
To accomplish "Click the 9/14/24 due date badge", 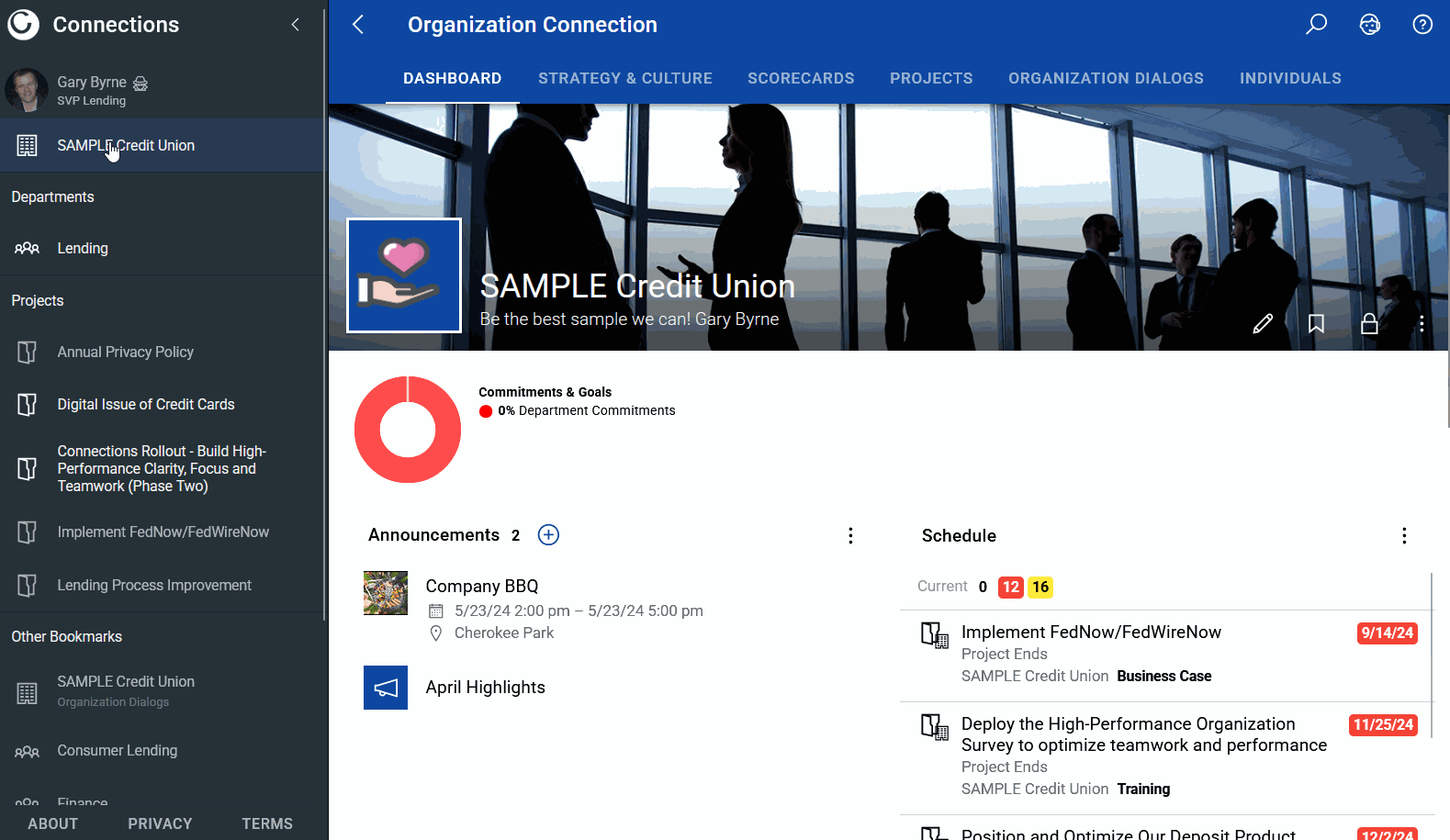I will pyautogui.click(x=1388, y=633).
